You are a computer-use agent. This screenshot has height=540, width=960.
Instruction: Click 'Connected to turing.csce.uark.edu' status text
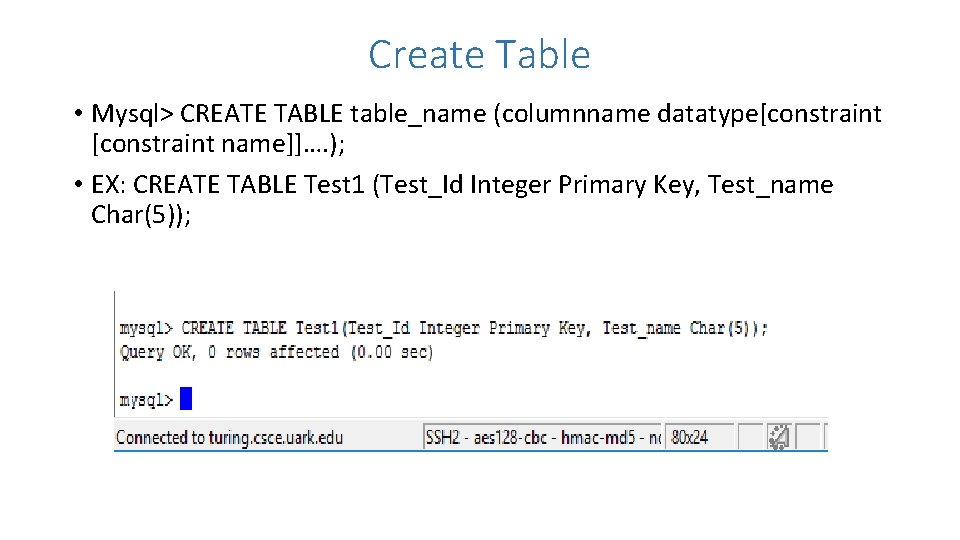(x=230, y=438)
